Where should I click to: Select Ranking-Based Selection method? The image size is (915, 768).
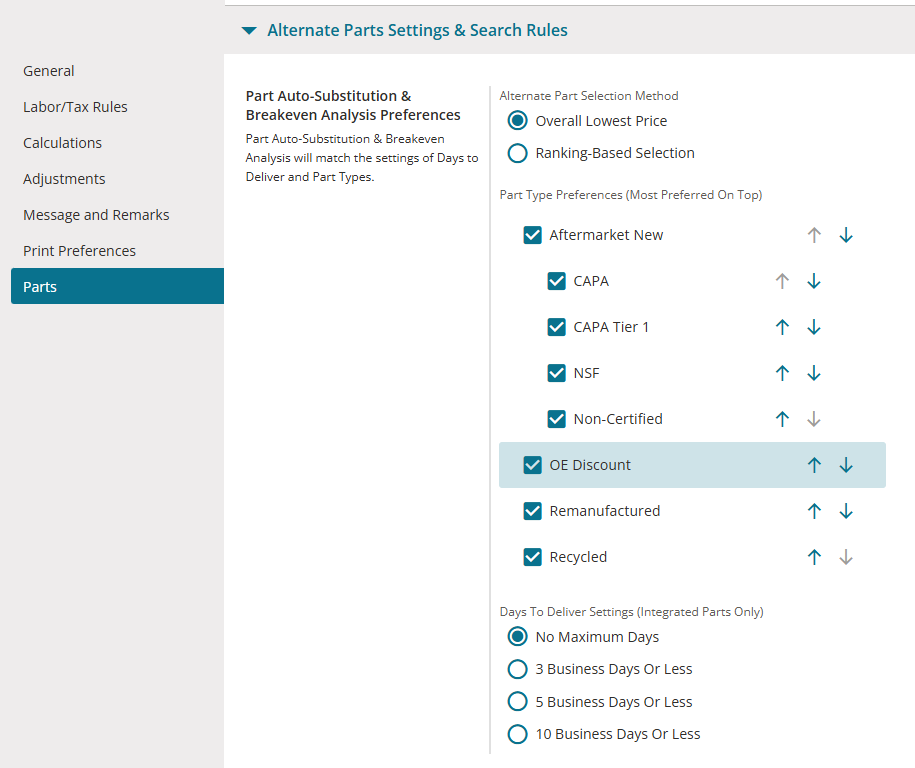tap(517, 153)
